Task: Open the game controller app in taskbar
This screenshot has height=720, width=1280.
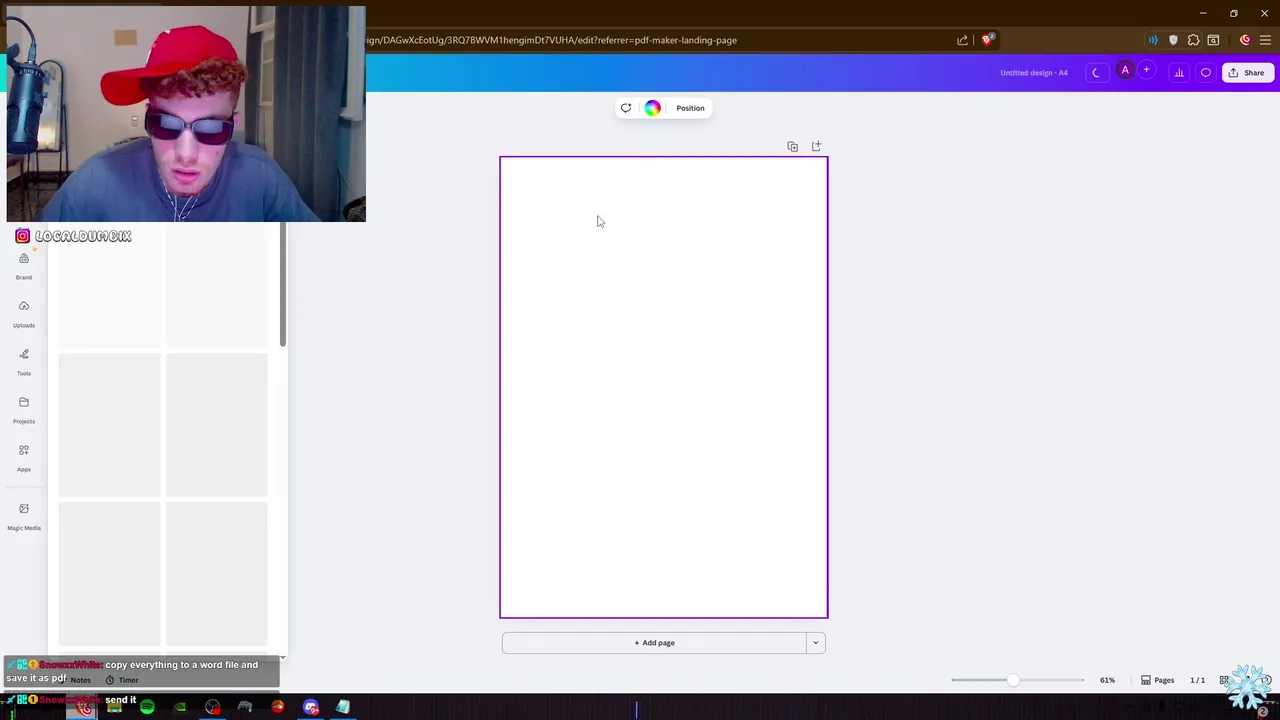Action: 245,708
